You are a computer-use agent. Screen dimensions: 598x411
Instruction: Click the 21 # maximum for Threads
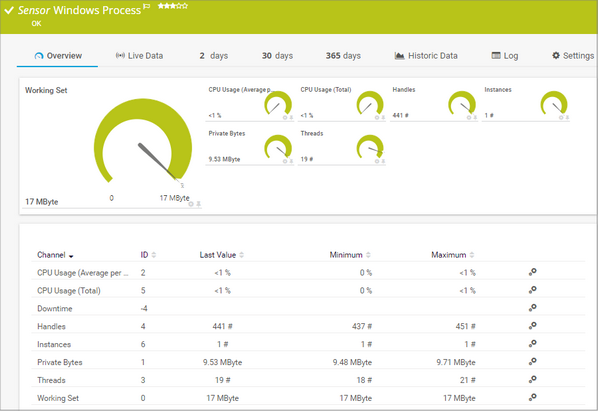[x=468, y=380]
